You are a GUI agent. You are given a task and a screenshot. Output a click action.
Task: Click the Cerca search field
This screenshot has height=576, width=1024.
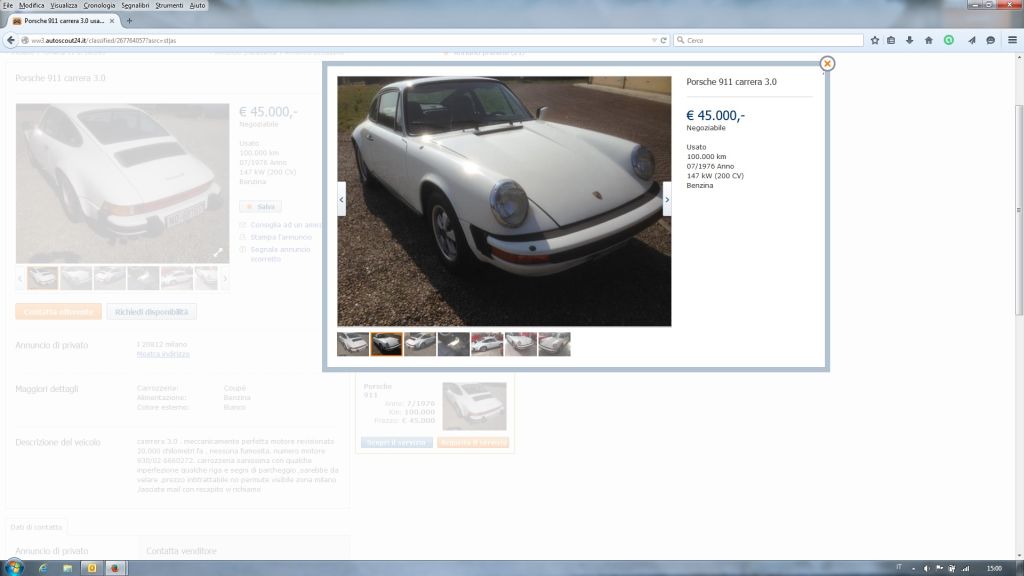[x=768, y=40]
